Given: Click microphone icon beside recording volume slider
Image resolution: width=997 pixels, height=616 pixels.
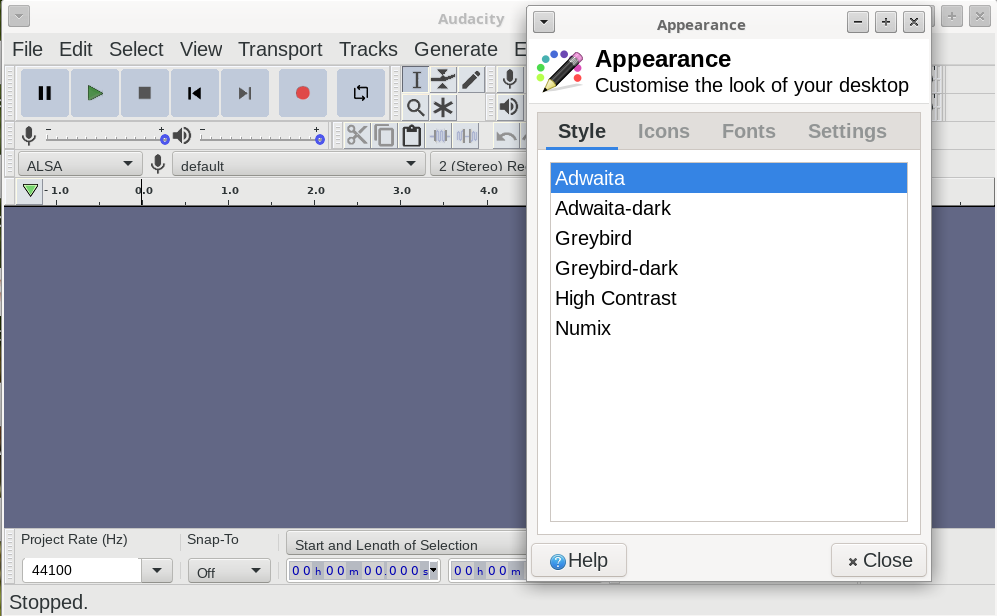Looking at the screenshot, I should point(29,135).
